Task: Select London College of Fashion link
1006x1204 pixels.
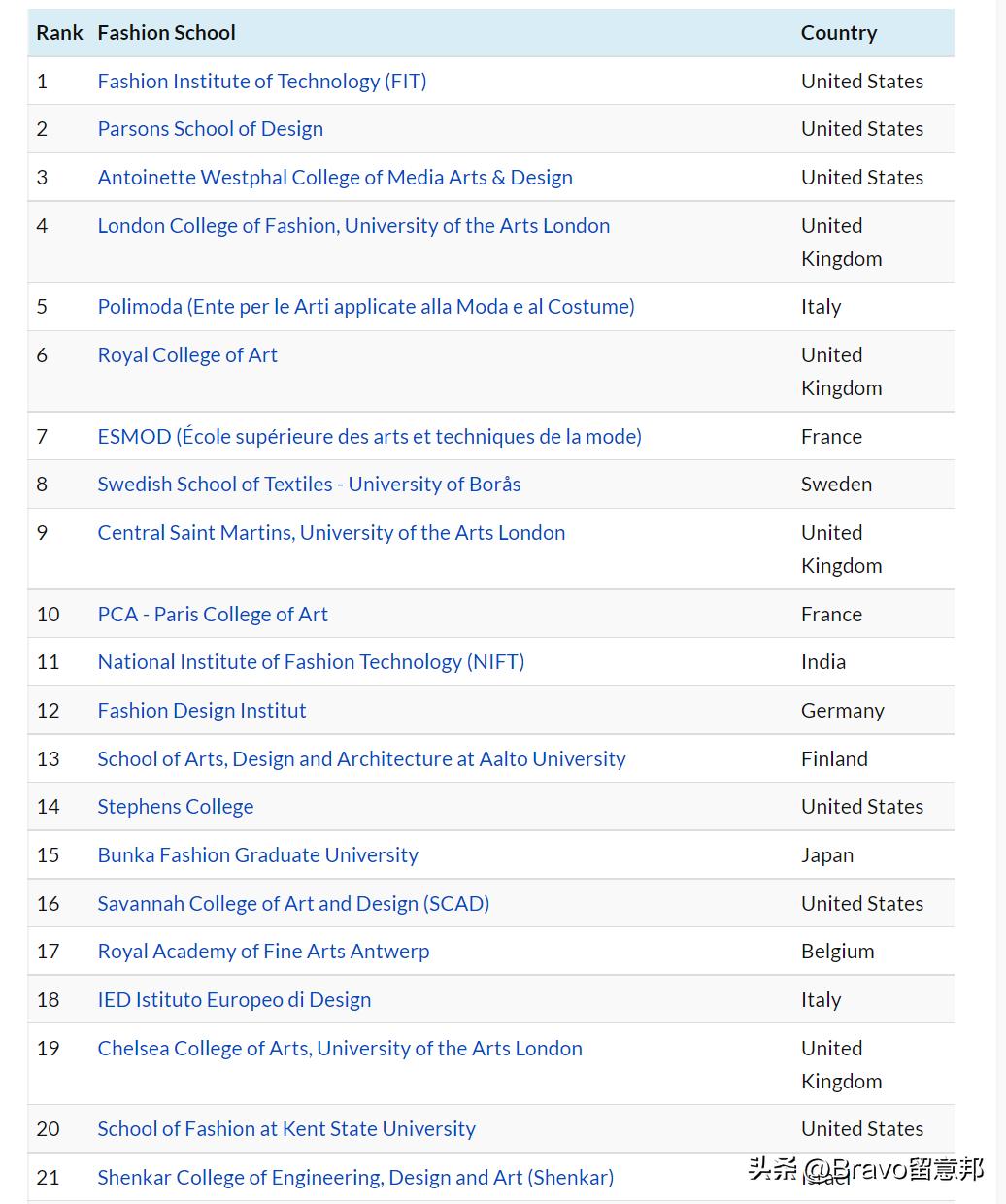Action: pos(353,226)
